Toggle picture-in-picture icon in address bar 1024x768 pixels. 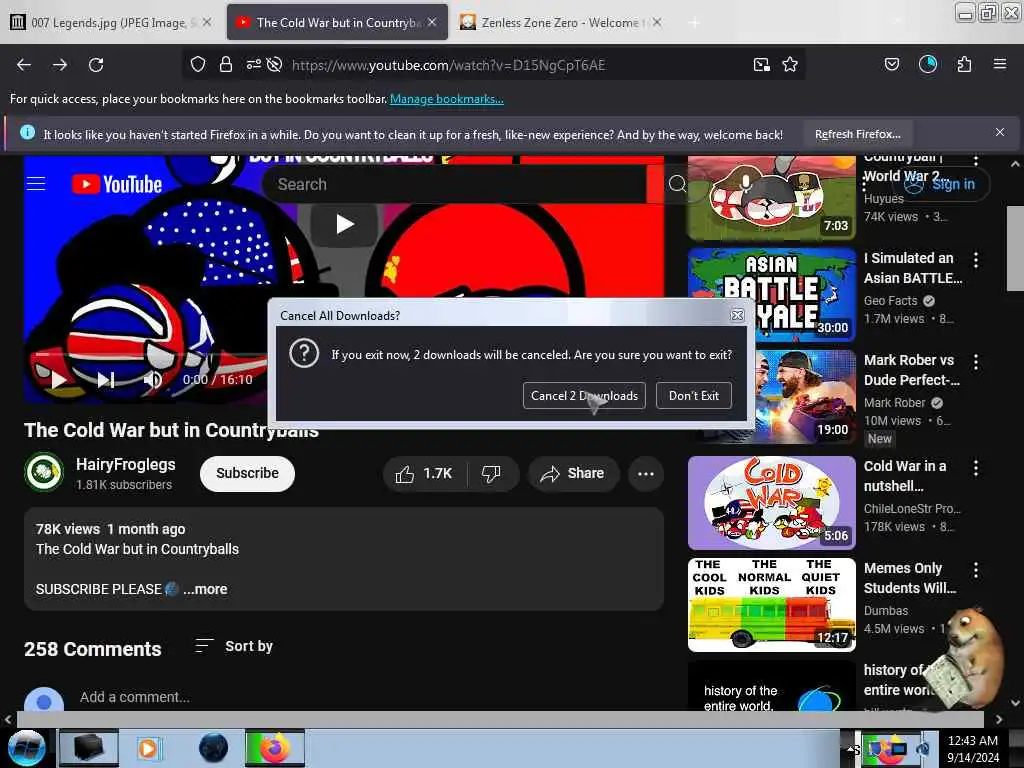coord(761,64)
